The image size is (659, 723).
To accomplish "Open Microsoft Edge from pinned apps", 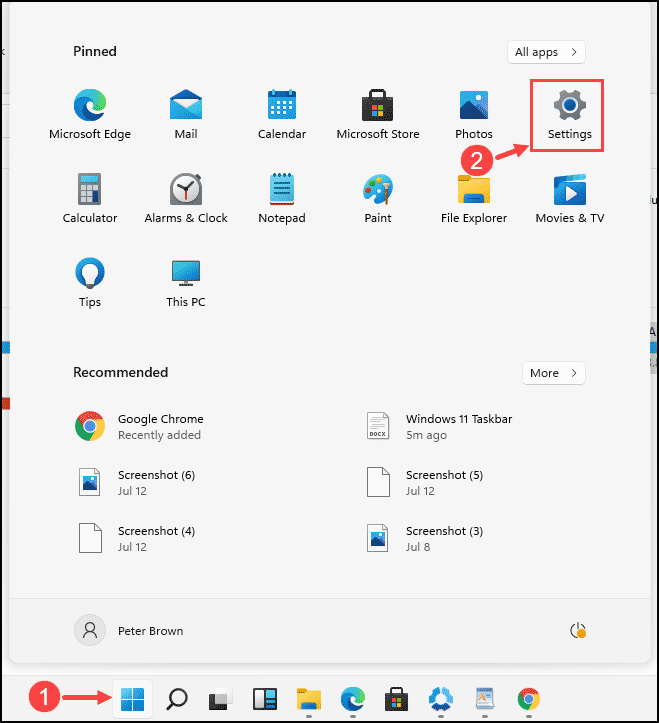I will 90,114.
